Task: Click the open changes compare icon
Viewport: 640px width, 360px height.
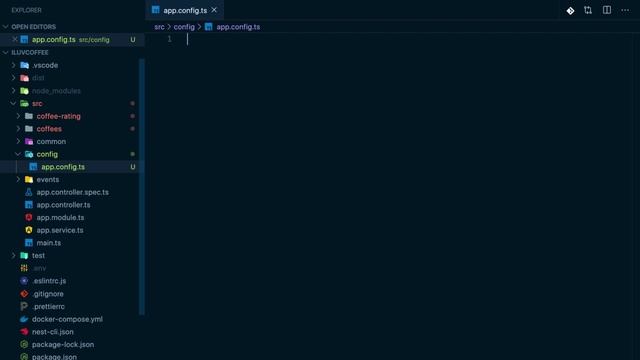Action: coord(588,10)
